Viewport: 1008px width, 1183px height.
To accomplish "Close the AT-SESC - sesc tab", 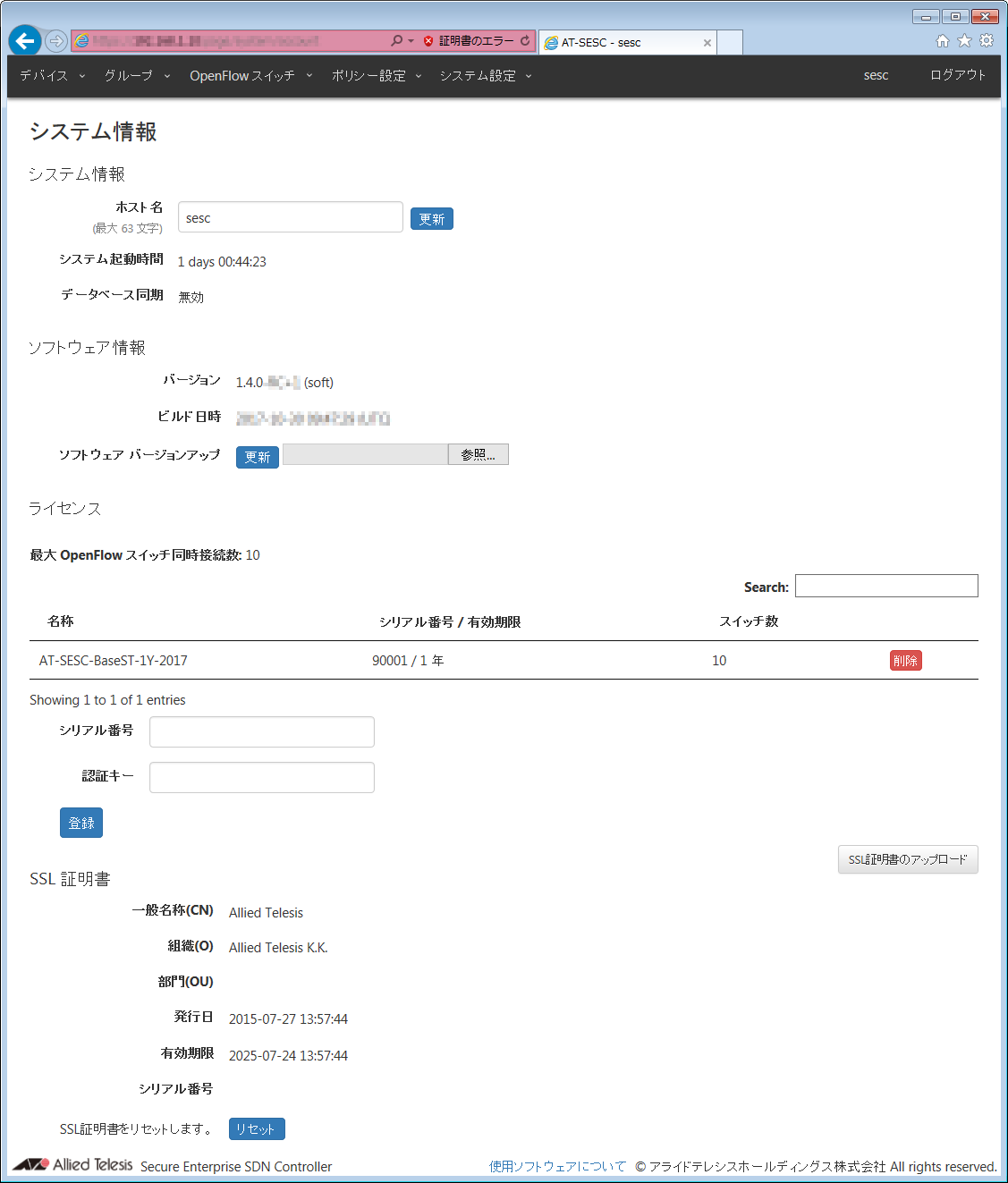I will point(707,43).
